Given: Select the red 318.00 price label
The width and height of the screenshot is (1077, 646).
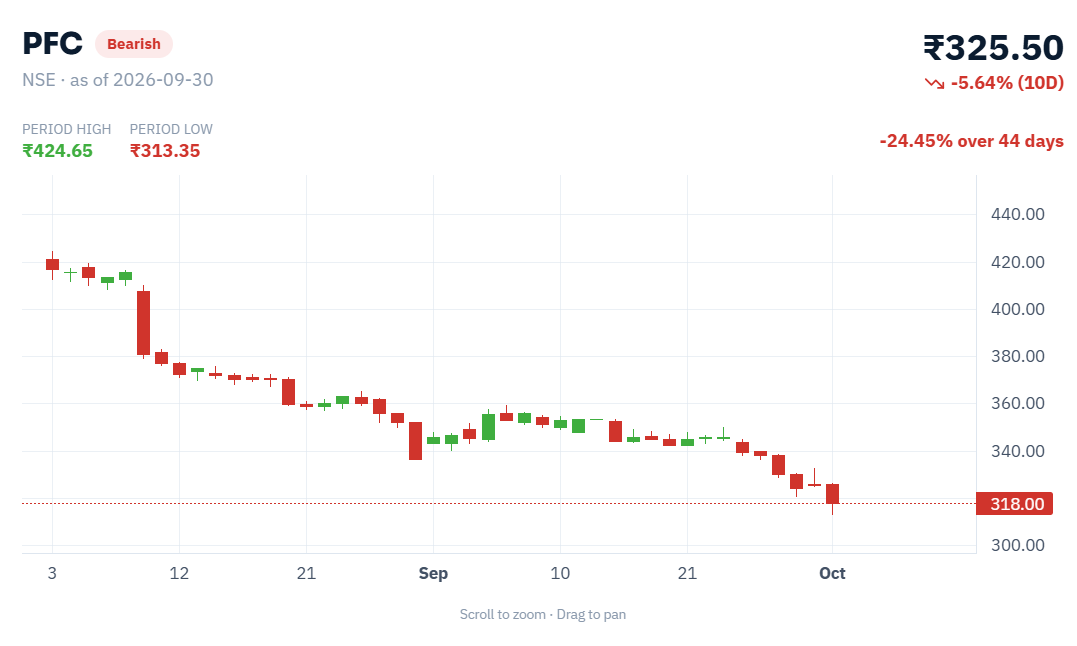Looking at the screenshot, I should point(1014,504).
